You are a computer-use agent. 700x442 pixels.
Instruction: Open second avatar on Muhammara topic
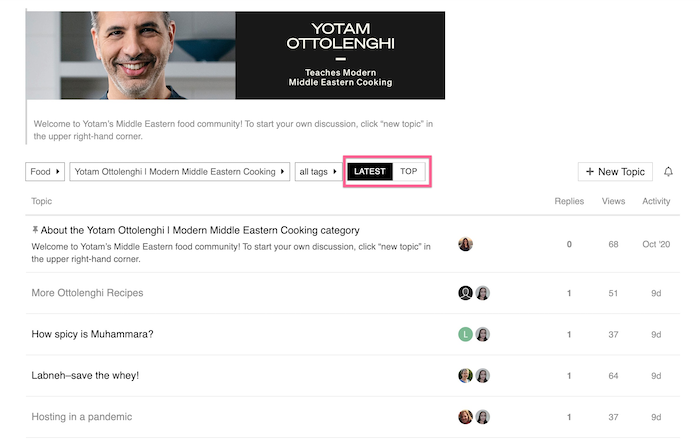[x=482, y=334]
